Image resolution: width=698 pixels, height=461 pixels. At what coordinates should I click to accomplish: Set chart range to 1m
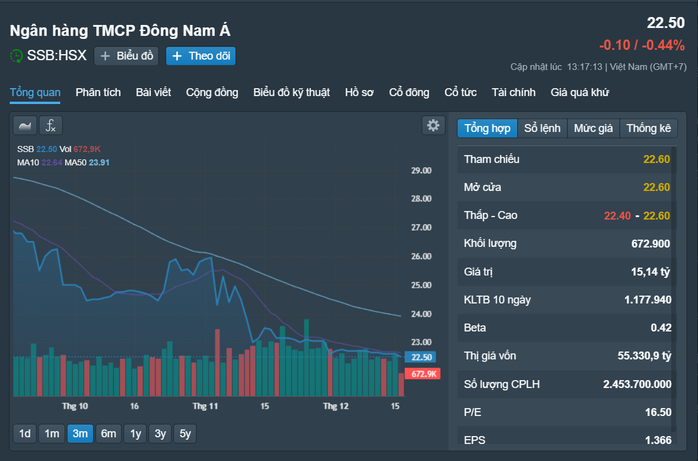(52, 433)
